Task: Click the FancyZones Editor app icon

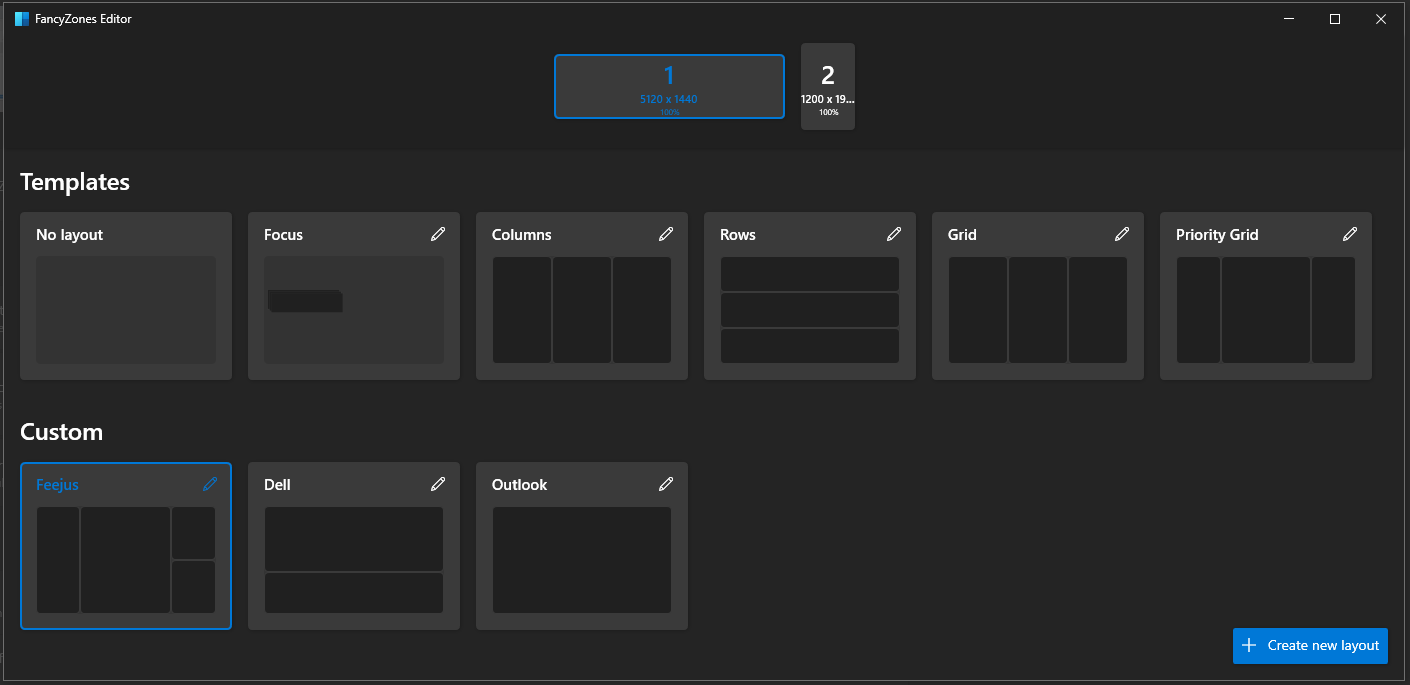Action: 22,19
